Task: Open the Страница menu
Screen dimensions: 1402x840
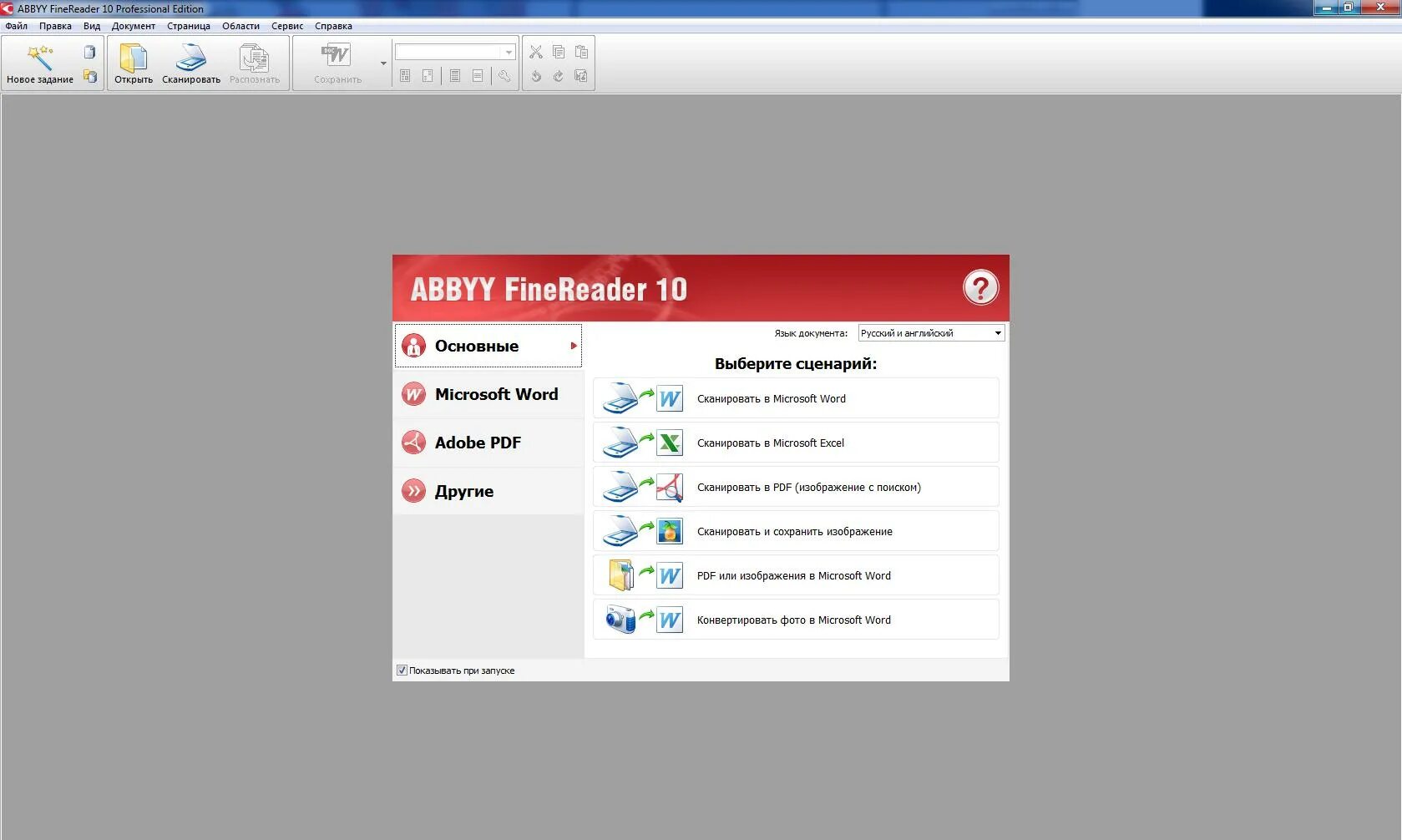Action: [189, 26]
